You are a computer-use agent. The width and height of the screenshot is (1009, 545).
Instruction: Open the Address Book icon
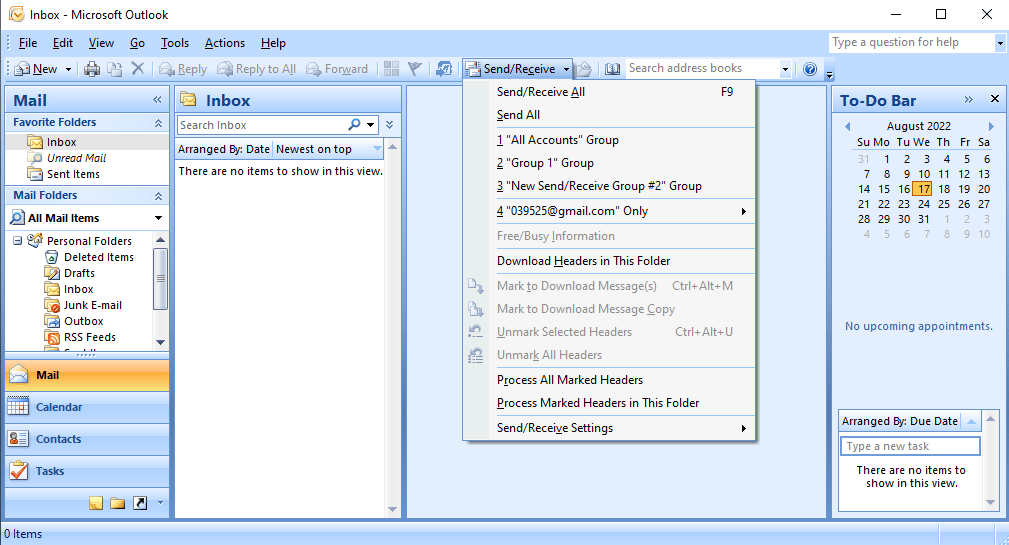click(x=613, y=69)
